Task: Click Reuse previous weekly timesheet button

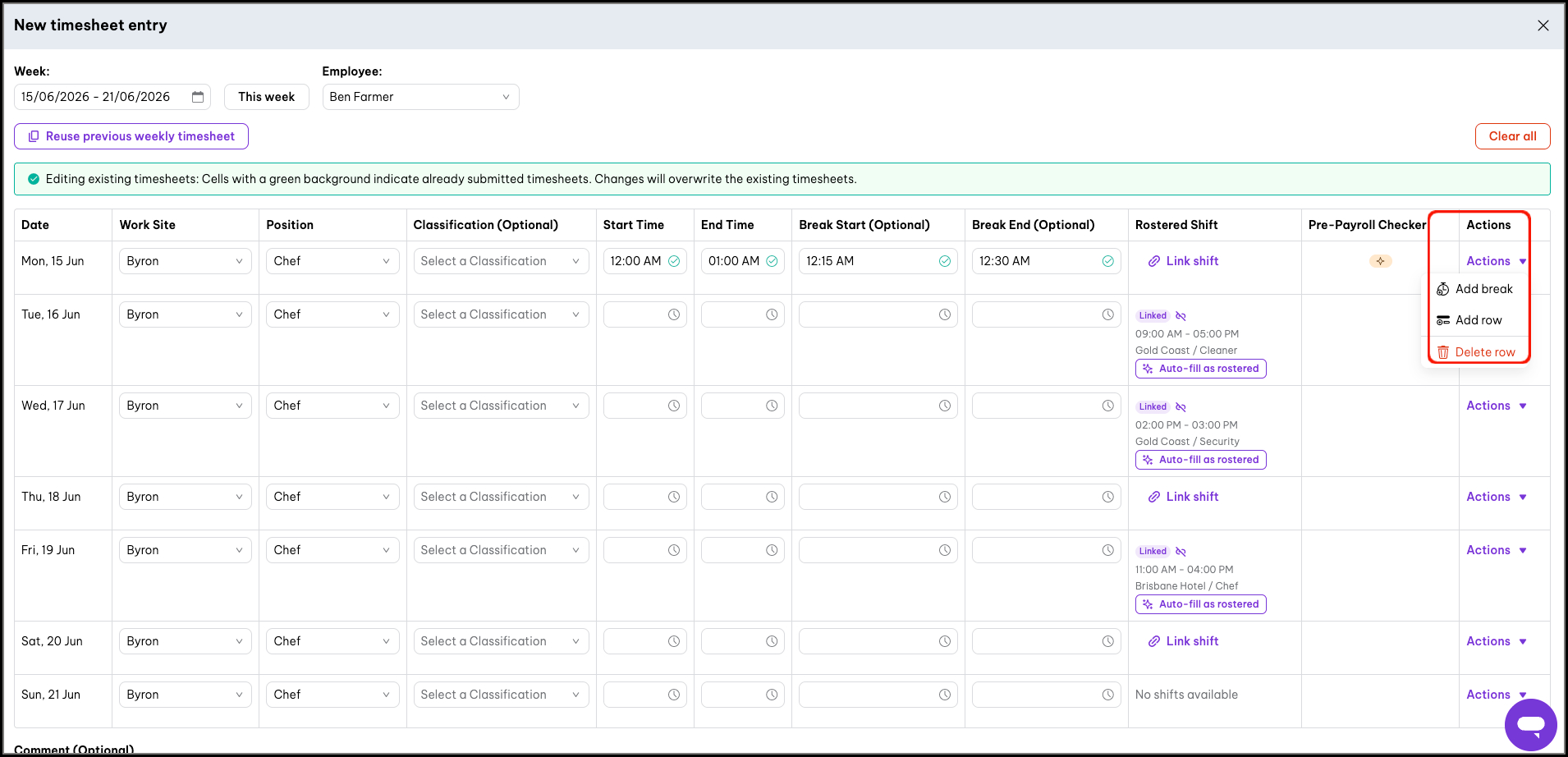Action: point(131,136)
